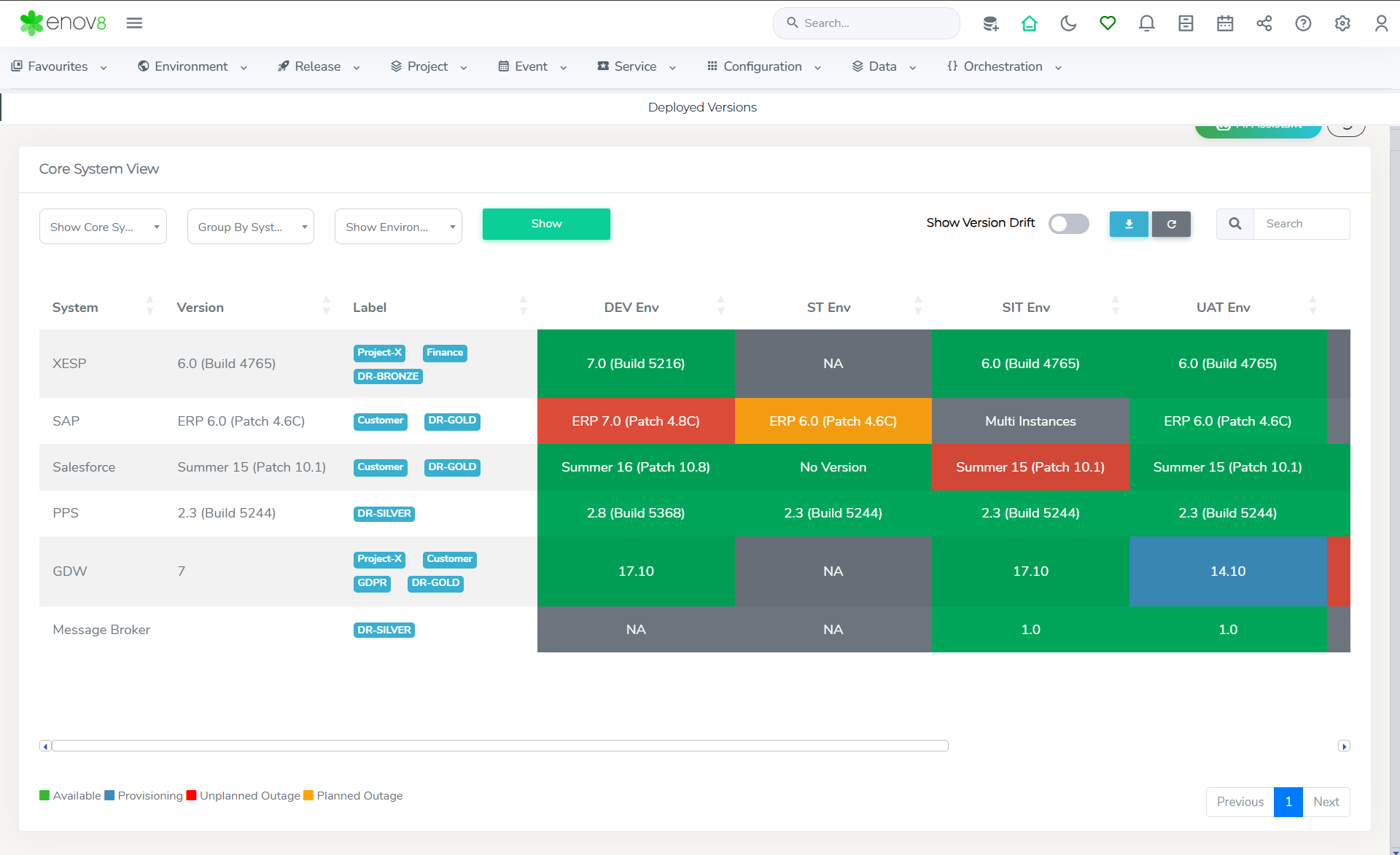Switch to dark mode using the moon icon
The height and width of the screenshot is (855, 1400).
[1068, 23]
